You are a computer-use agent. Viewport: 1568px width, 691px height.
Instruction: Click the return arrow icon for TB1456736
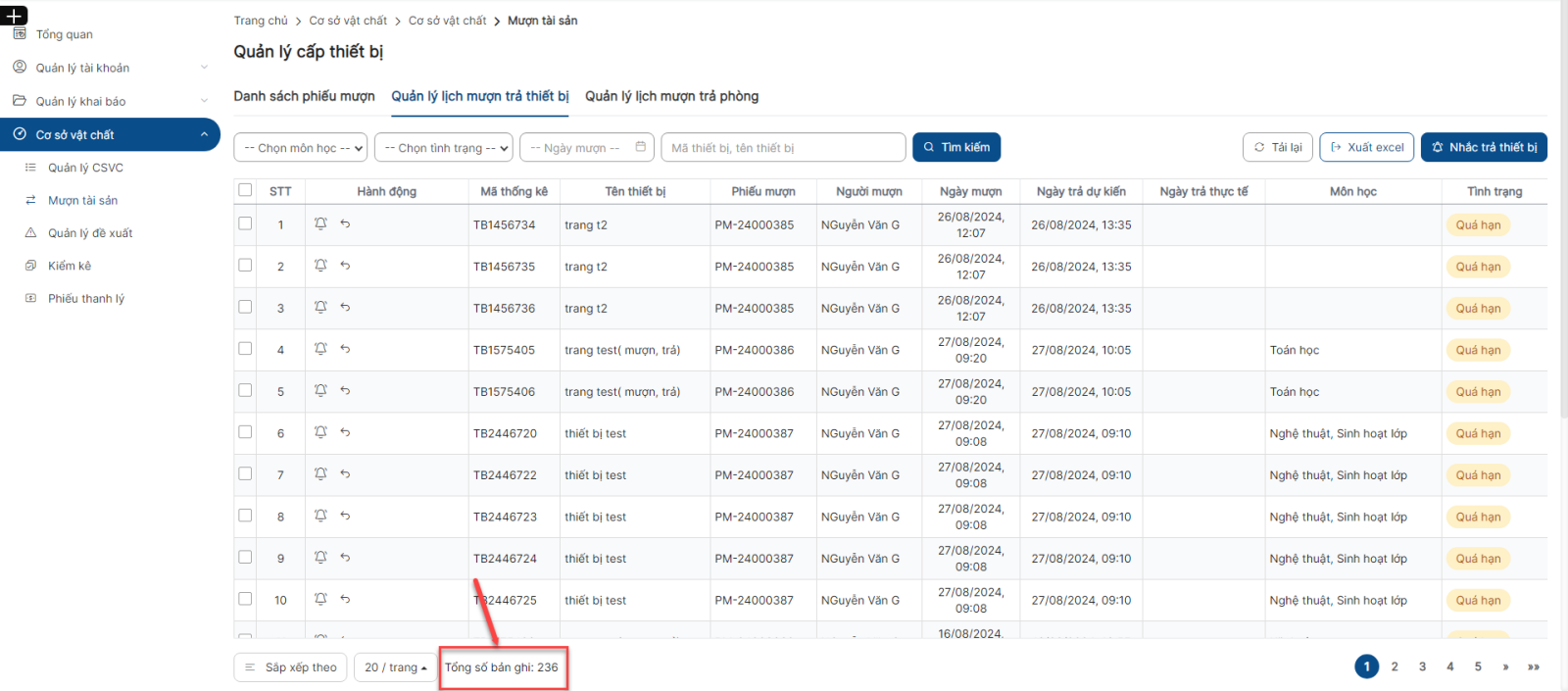pyautogui.click(x=345, y=307)
